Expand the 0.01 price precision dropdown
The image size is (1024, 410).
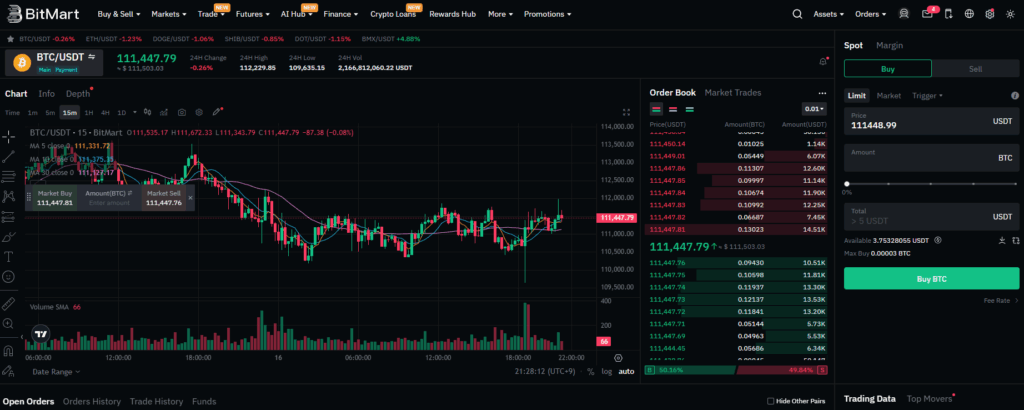tap(815, 108)
